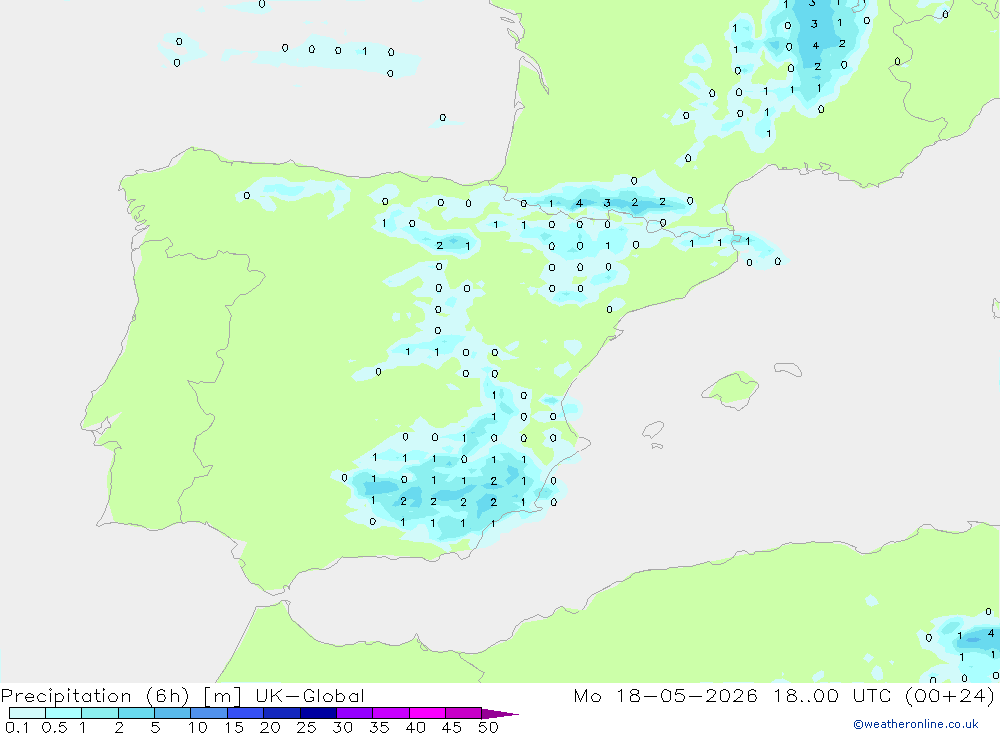Click the legend swatch between 25 and 30
Viewport: 1000px width, 733px height.
pos(318,713)
